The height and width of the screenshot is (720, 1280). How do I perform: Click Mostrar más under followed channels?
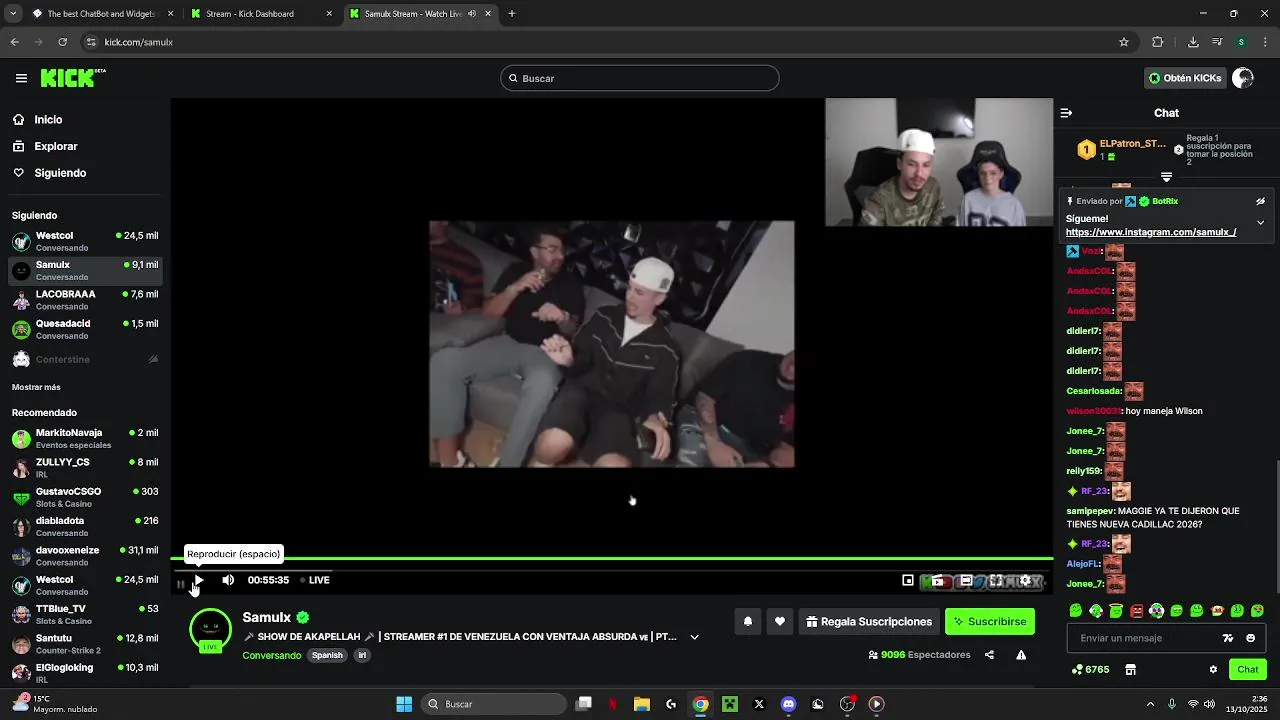pos(36,387)
